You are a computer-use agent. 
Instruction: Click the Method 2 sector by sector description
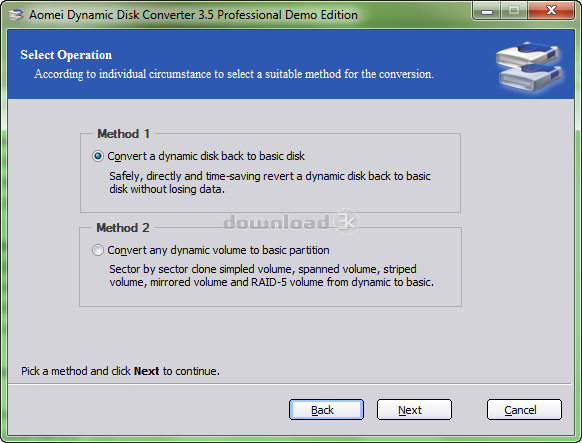[x=271, y=276]
